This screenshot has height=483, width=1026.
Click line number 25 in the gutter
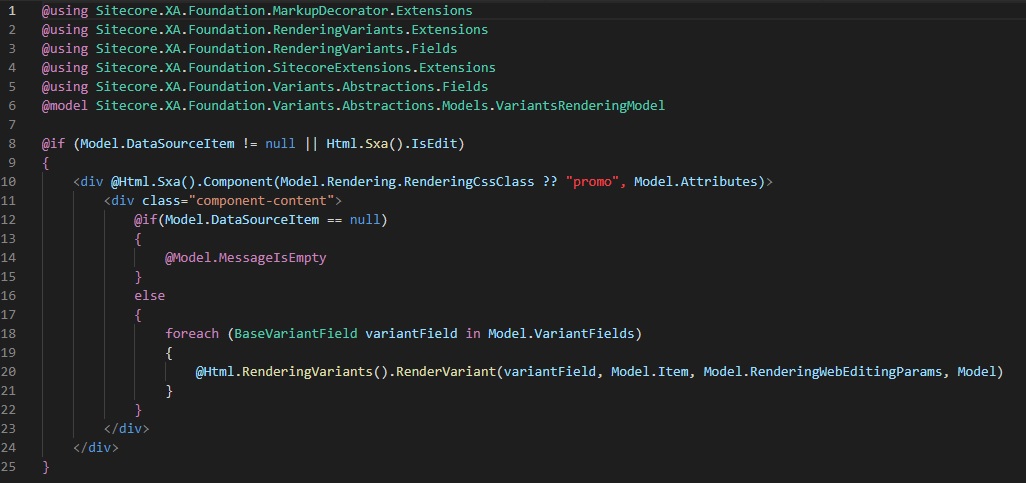click(9, 467)
